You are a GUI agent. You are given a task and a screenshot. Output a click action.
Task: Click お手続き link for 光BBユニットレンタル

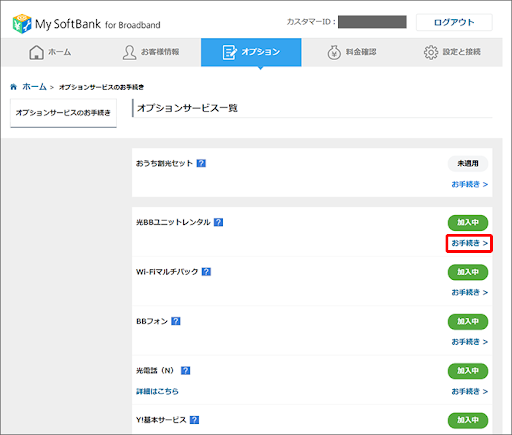tap(469, 243)
